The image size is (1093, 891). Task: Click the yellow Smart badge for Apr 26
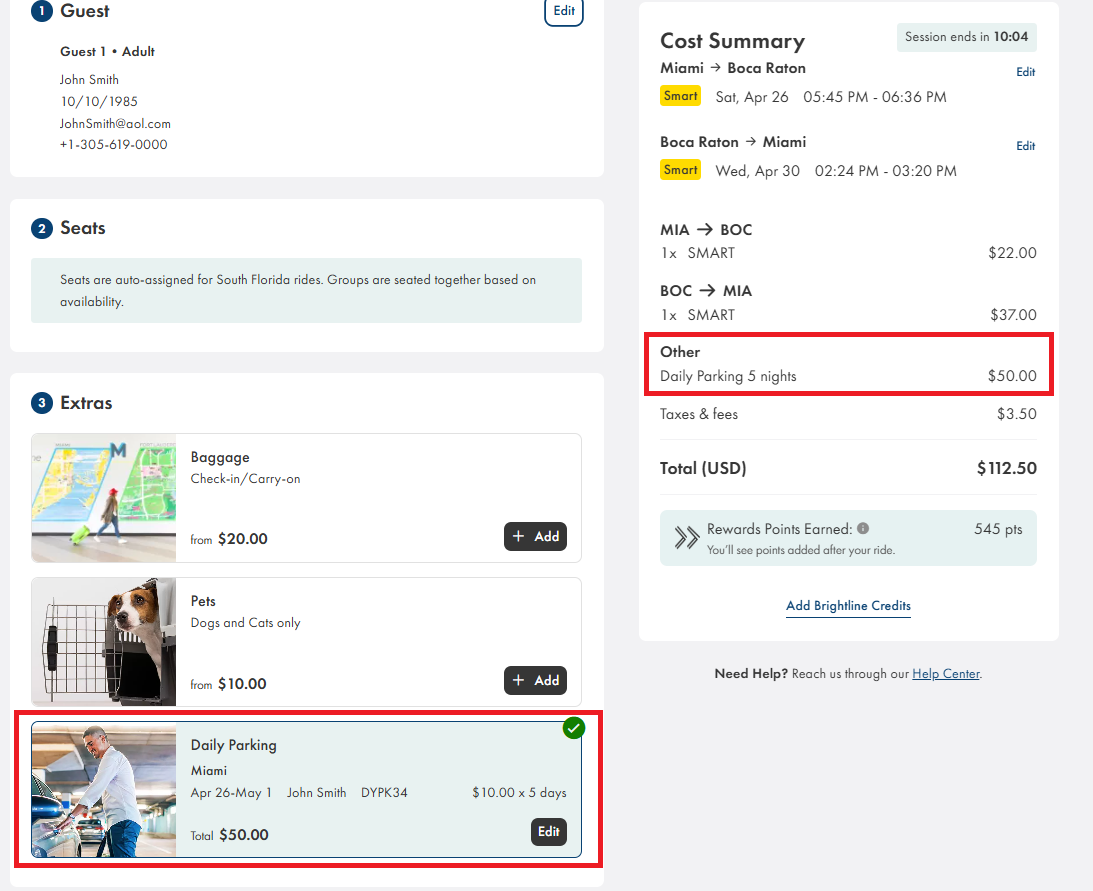point(680,96)
